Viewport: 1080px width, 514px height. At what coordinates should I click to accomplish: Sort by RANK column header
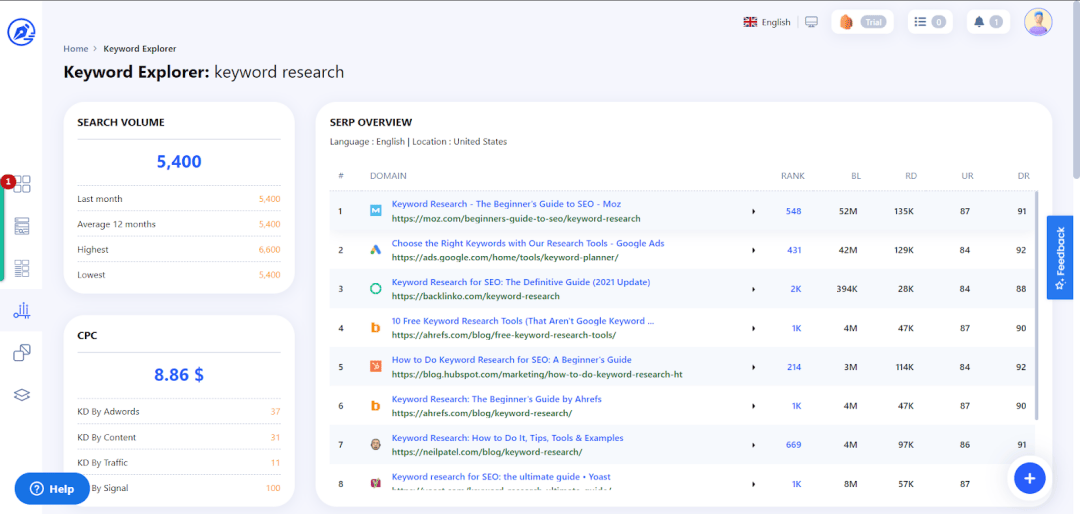coord(792,176)
